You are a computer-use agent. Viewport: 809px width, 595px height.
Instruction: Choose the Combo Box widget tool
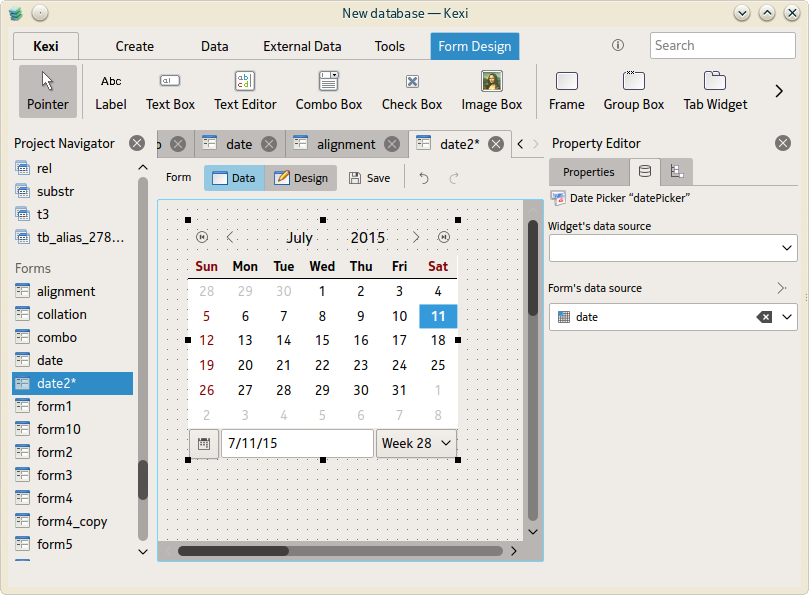[x=329, y=91]
